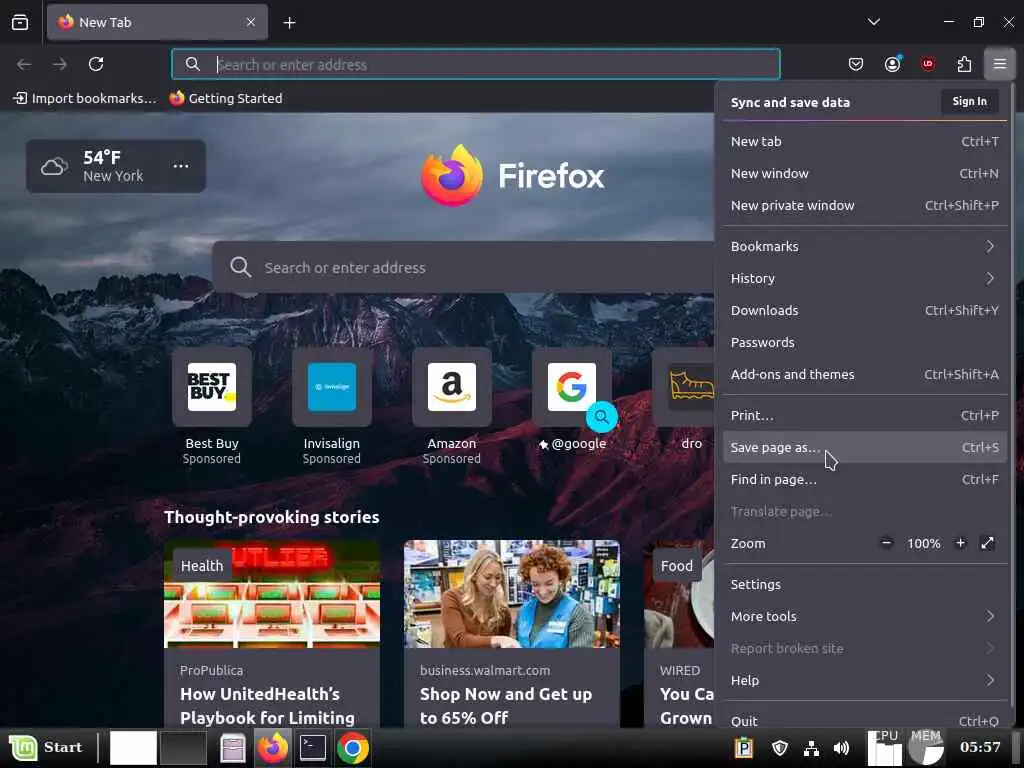Expand the History submenu
Image resolution: width=1024 pixels, height=768 pixels.
(865, 279)
